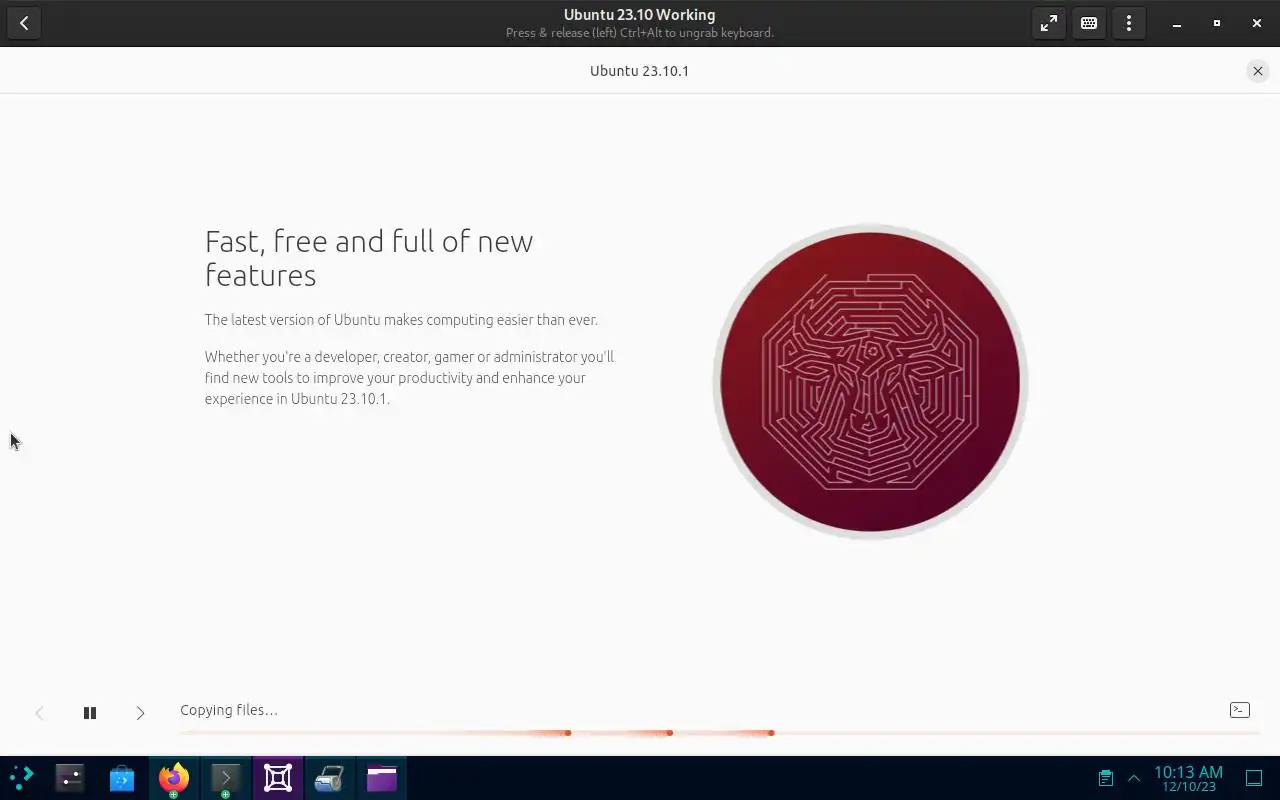This screenshot has height=800, width=1280.
Task: Maximize the Boxes window
Action: [x=1217, y=23]
